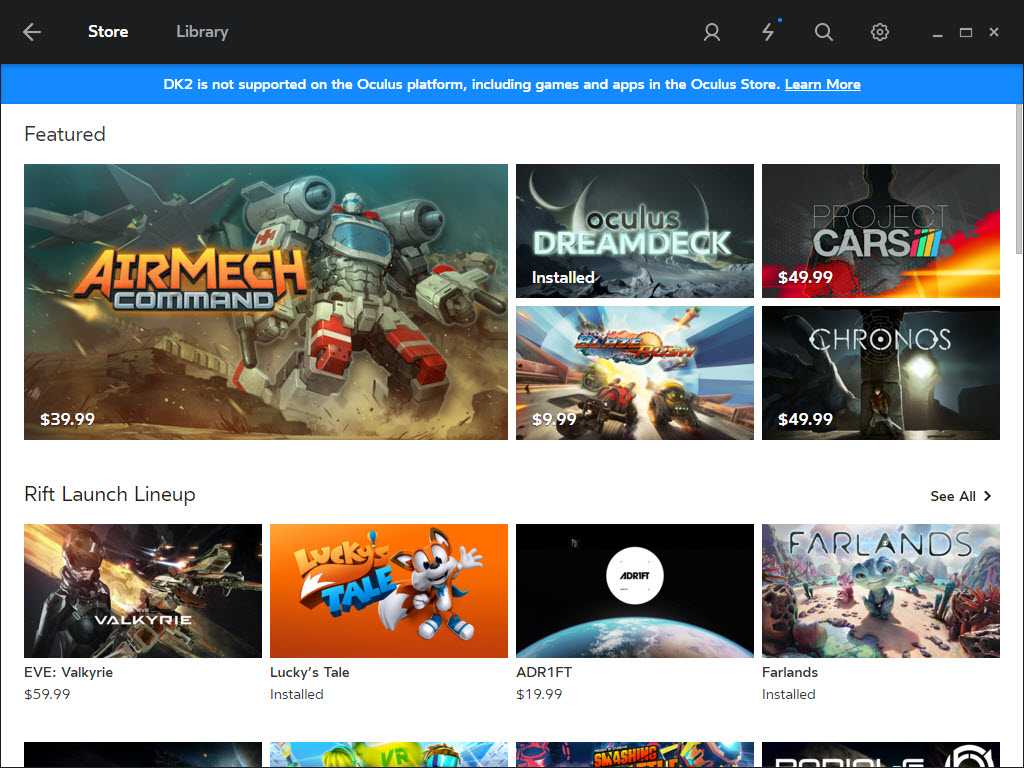Click the search magnifier icon

tap(823, 32)
